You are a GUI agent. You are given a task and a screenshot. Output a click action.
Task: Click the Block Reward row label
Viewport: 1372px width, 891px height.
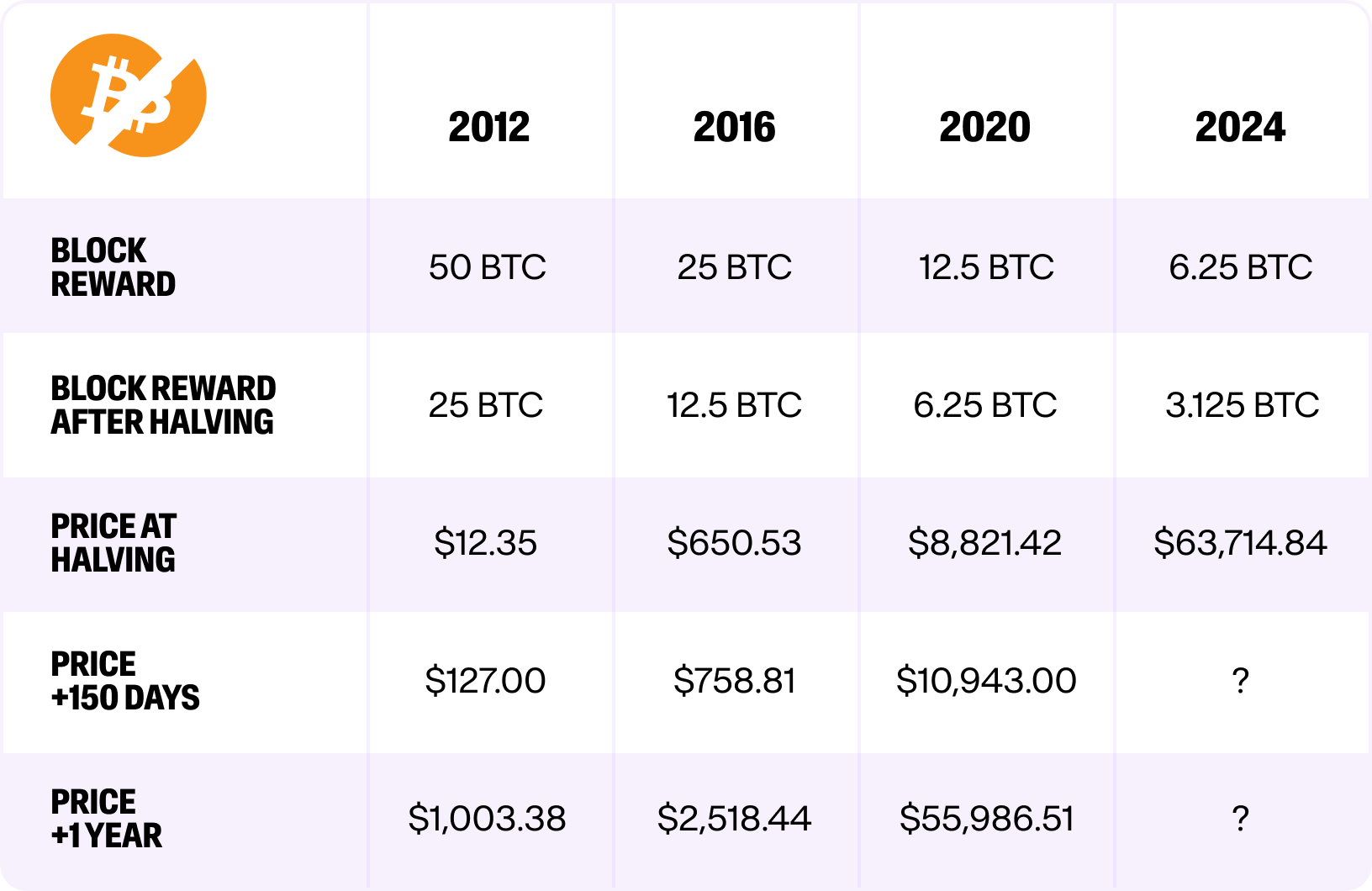(113, 267)
